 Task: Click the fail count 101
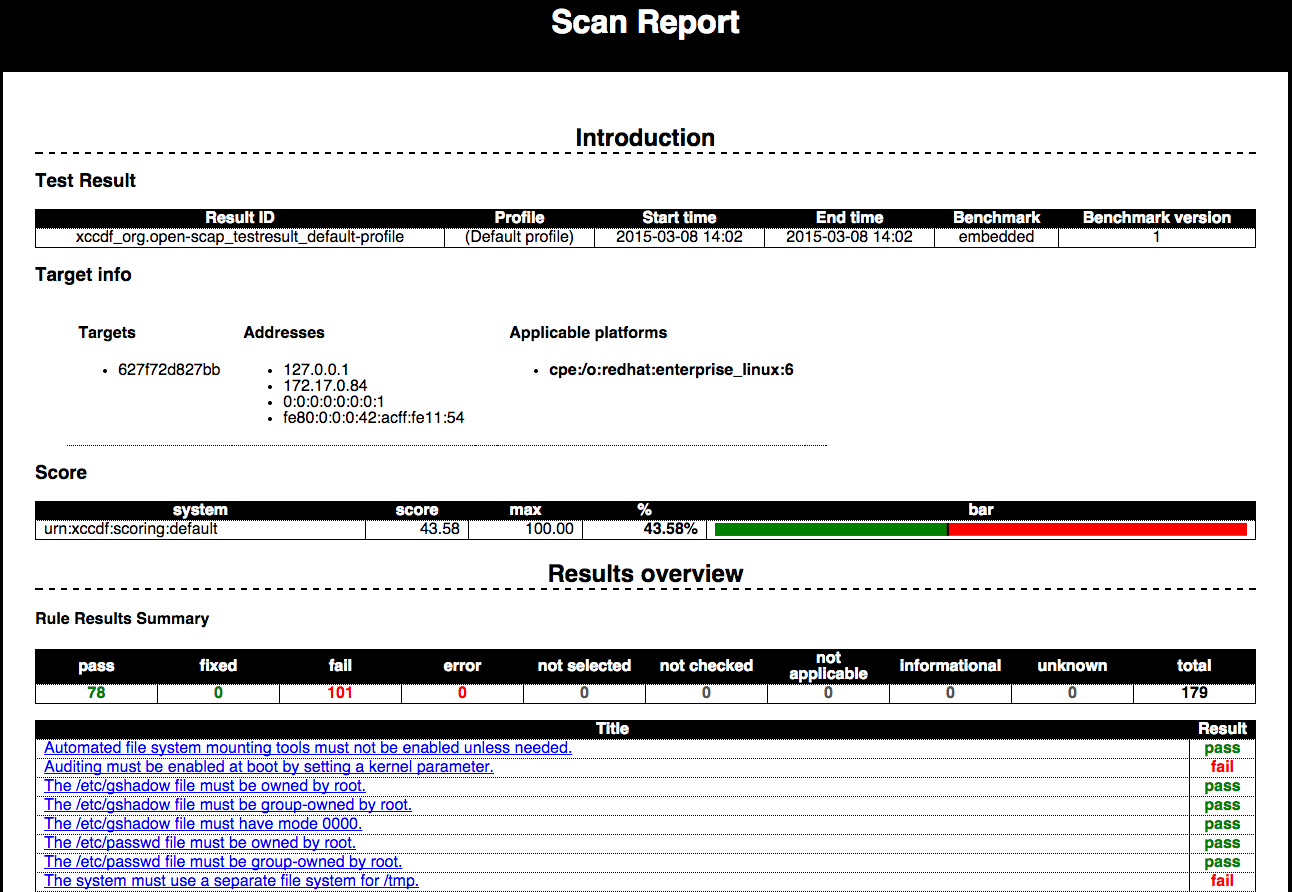tap(340, 692)
